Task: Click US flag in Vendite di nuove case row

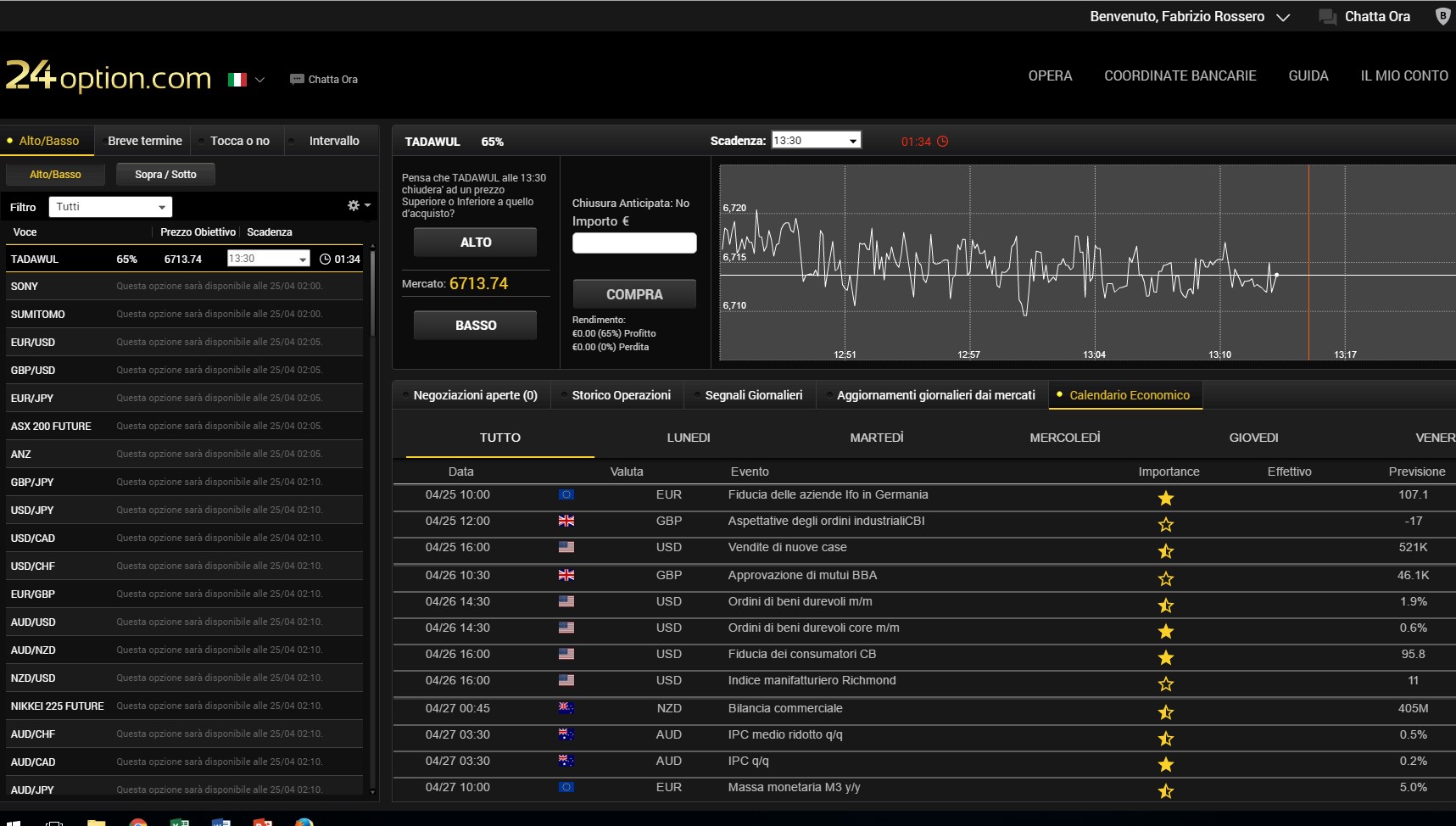Action: coord(566,547)
